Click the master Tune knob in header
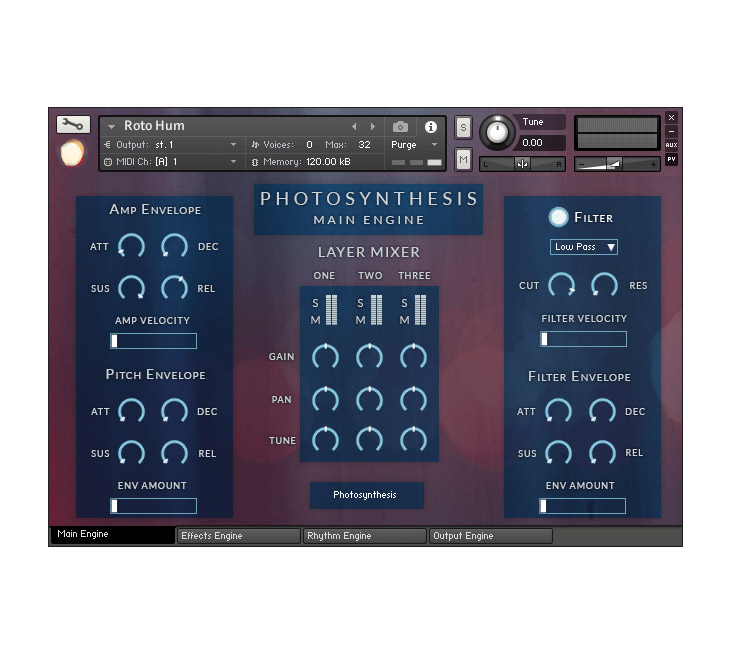 pos(497,132)
